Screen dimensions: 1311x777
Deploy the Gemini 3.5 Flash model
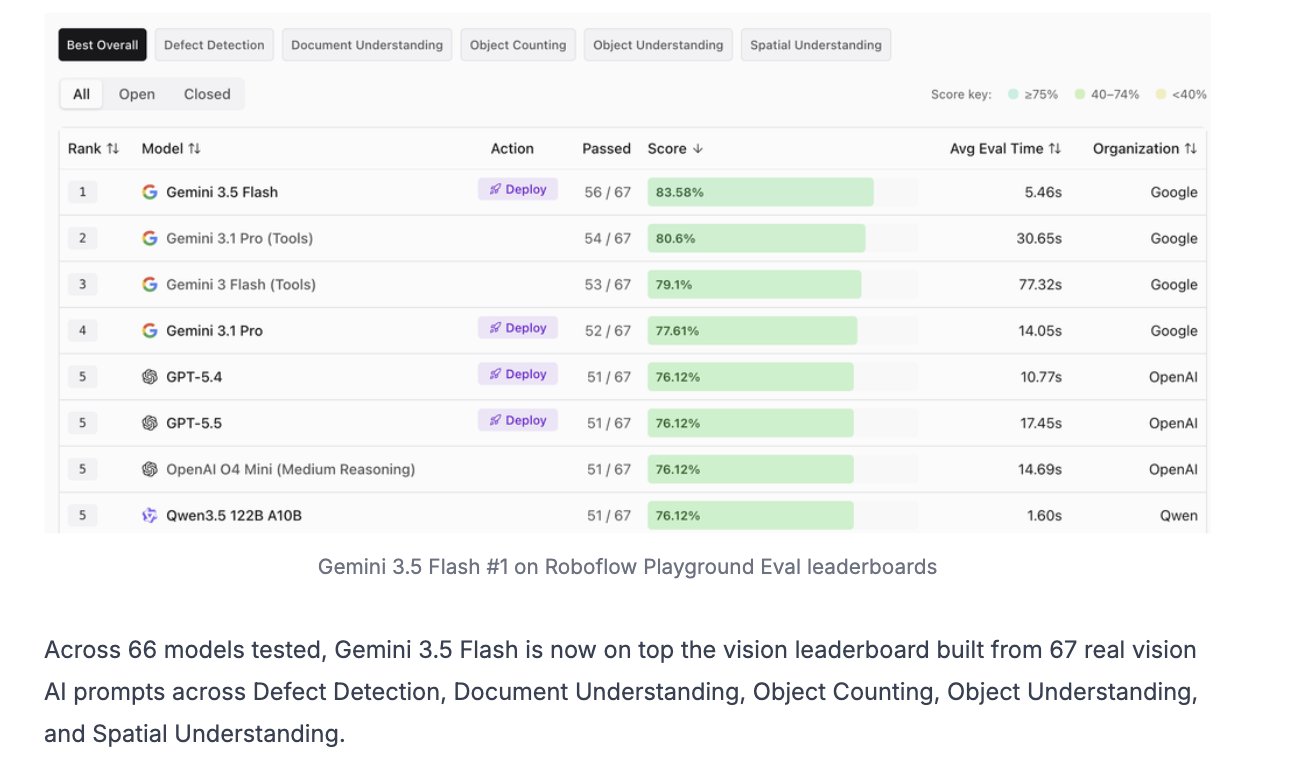518,189
